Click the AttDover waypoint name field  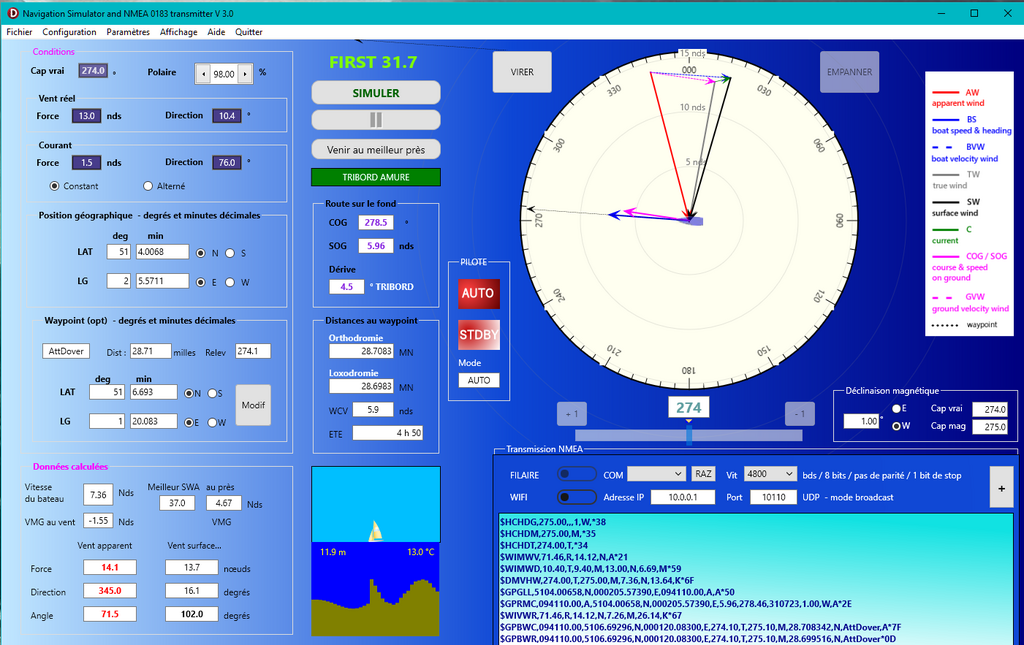click(x=66, y=351)
